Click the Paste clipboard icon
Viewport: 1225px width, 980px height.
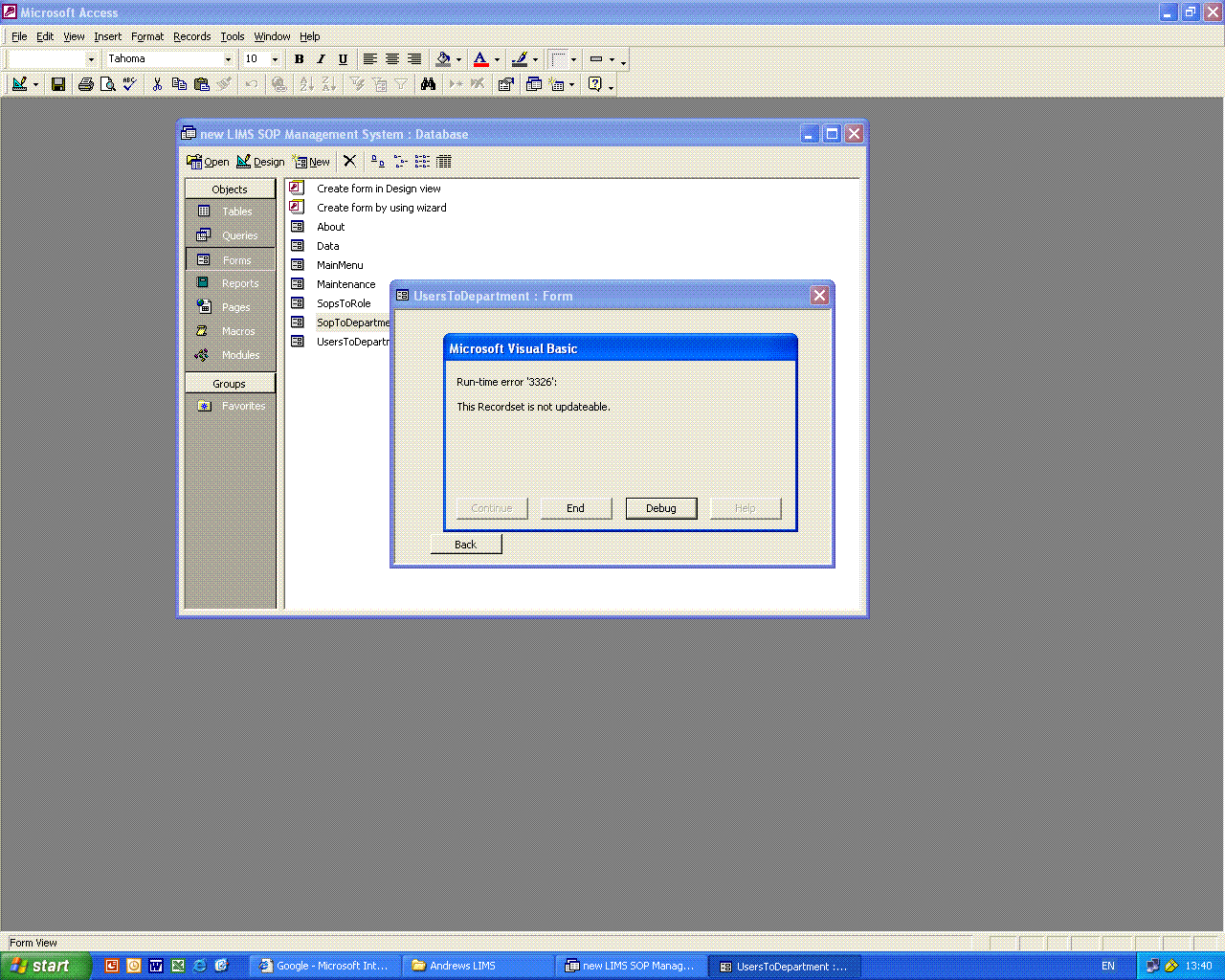click(x=202, y=84)
